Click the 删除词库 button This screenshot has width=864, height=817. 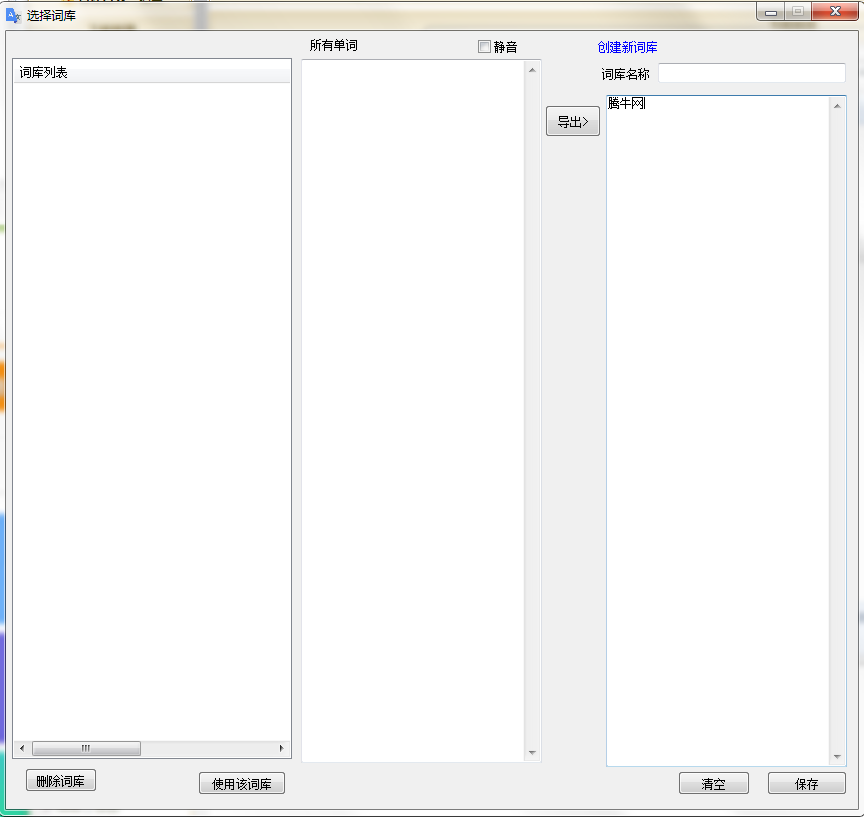tap(61, 781)
